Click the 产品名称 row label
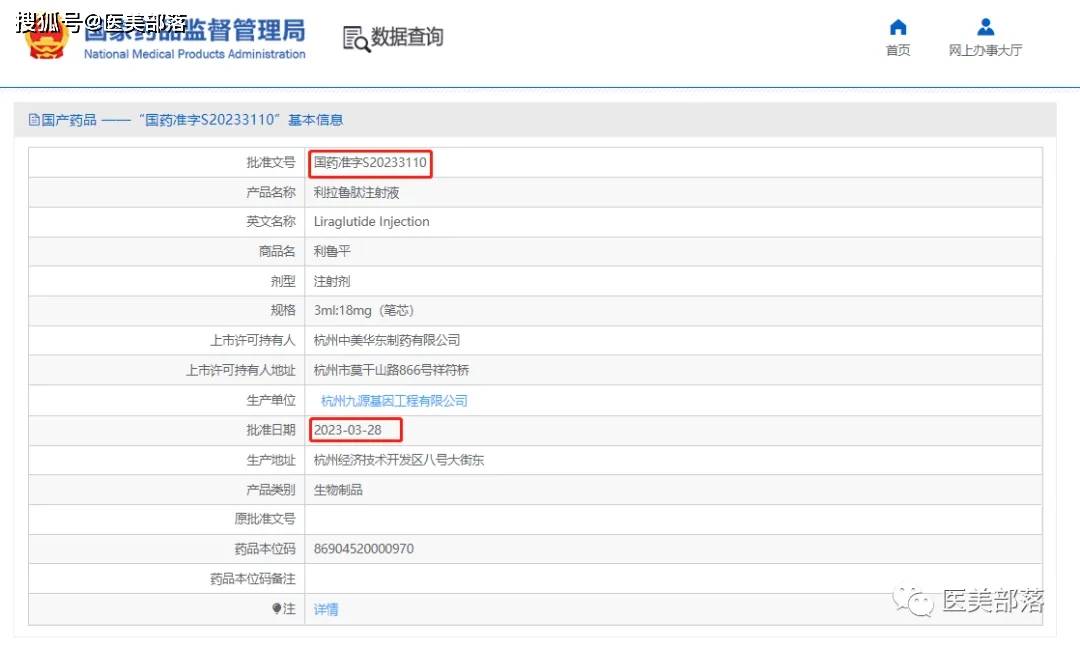 click(271, 193)
